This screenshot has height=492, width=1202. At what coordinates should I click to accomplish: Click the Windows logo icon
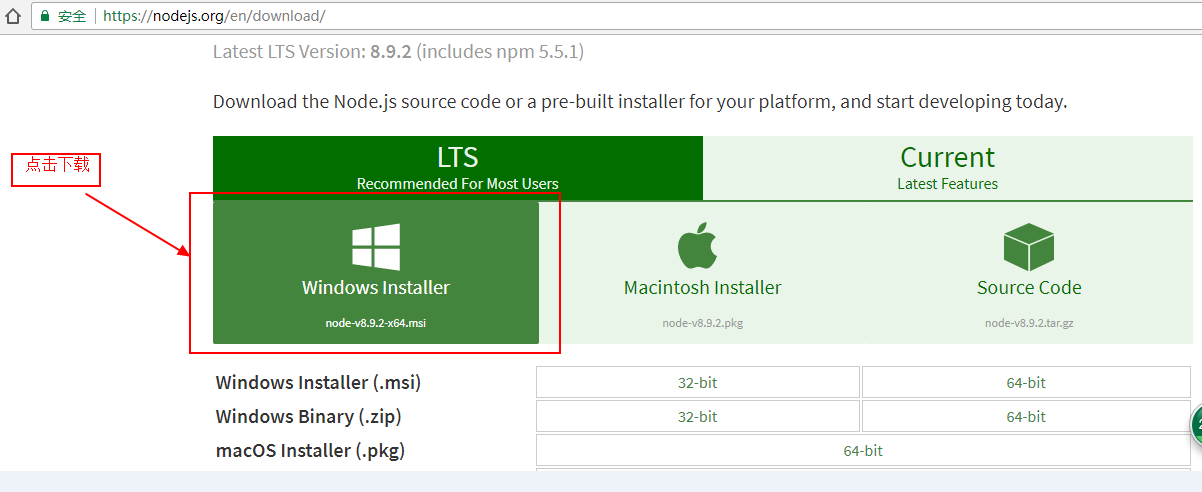pos(376,247)
